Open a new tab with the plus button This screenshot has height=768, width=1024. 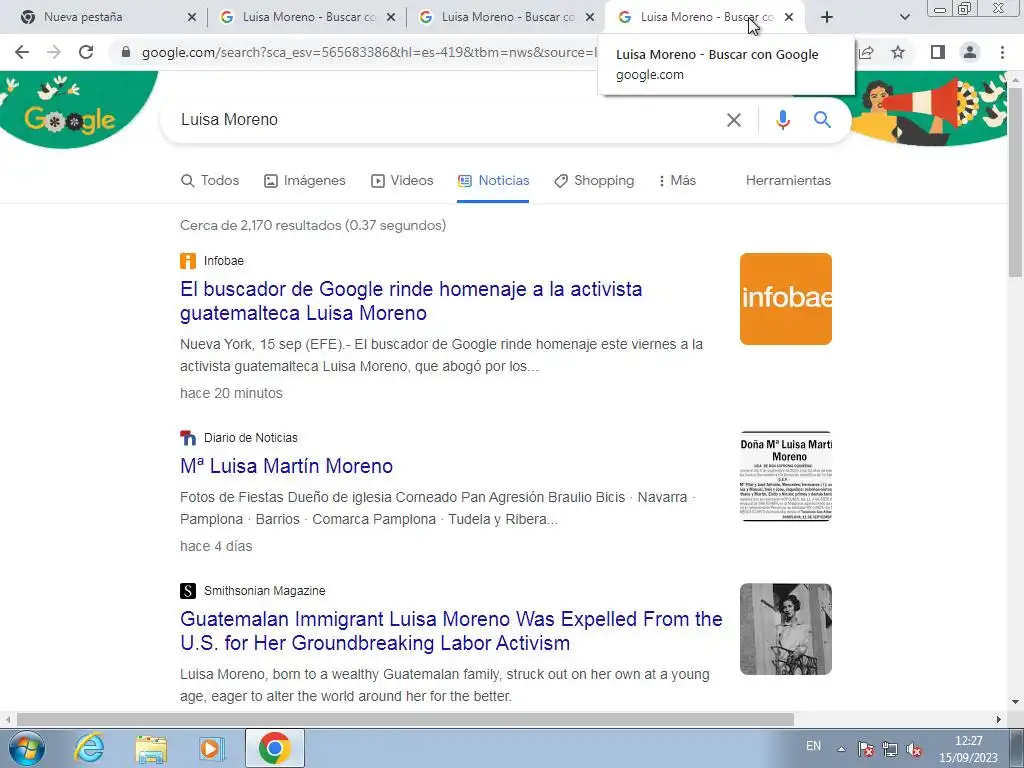[x=827, y=17]
